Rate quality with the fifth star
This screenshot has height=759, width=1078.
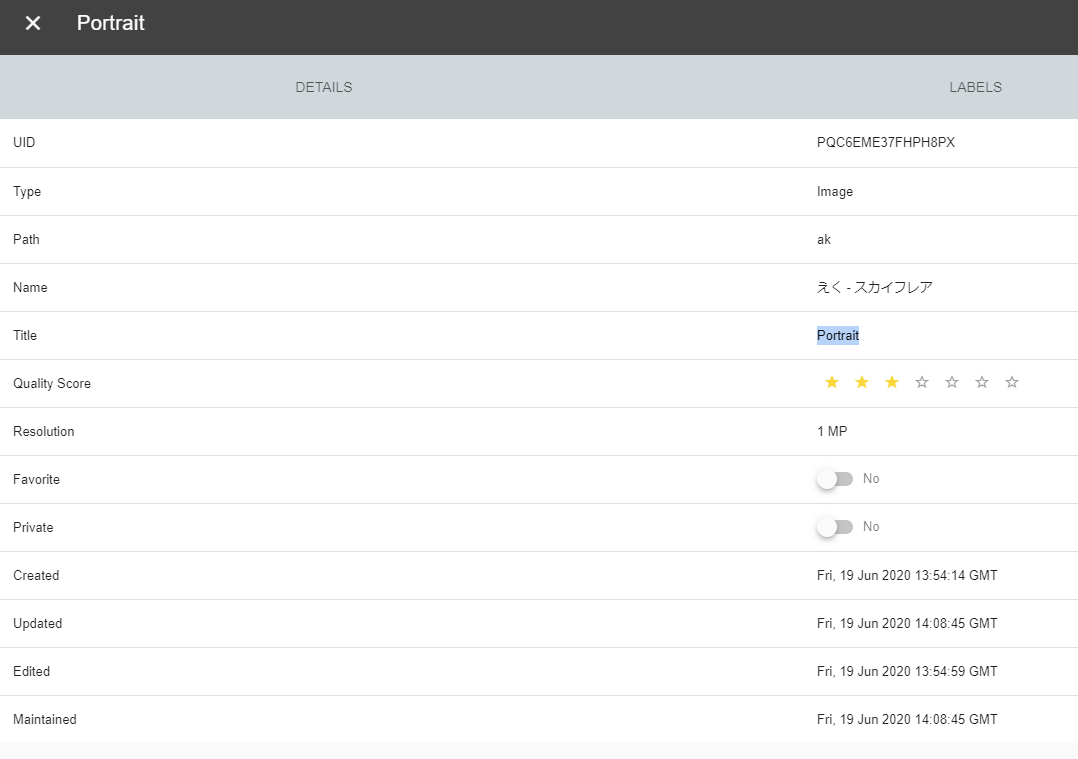pos(952,382)
